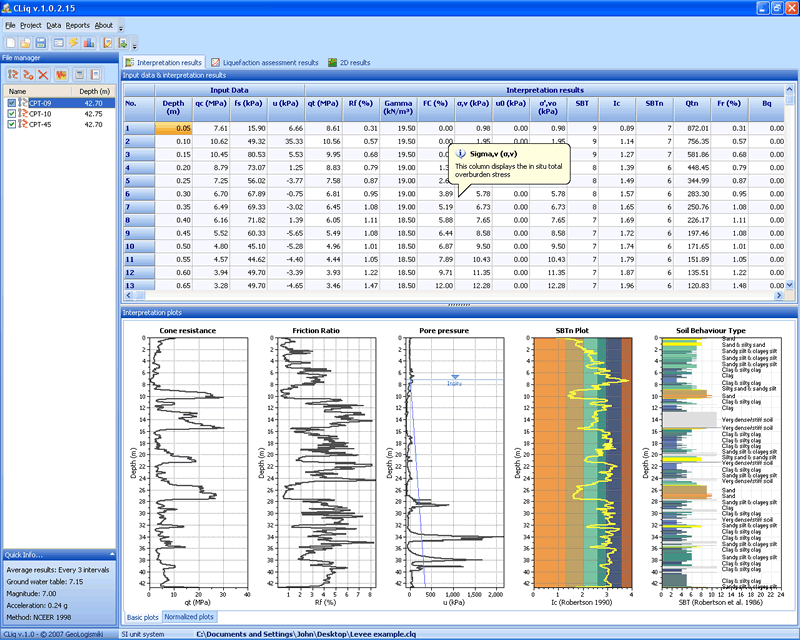Click the CPT-10 file name

tap(40, 114)
